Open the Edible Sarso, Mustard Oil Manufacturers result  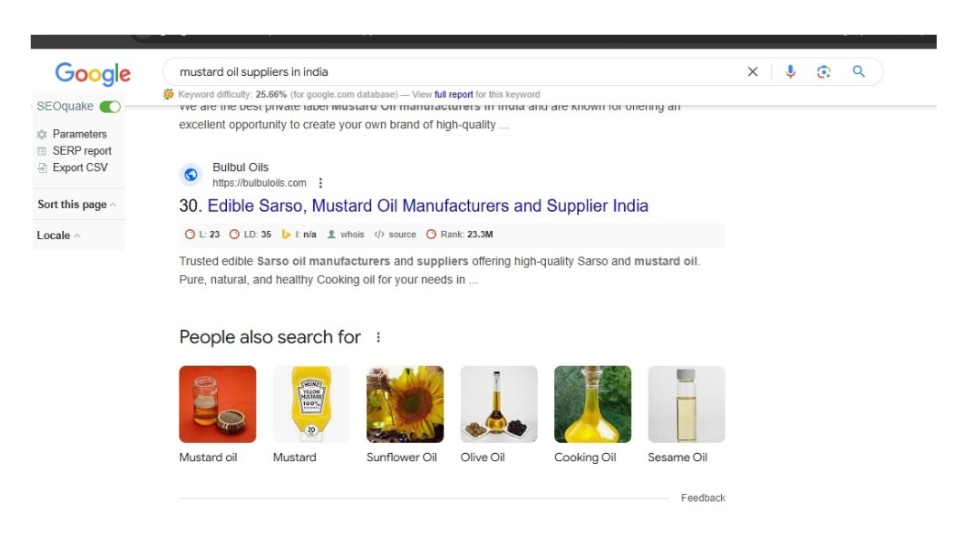click(427, 205)
